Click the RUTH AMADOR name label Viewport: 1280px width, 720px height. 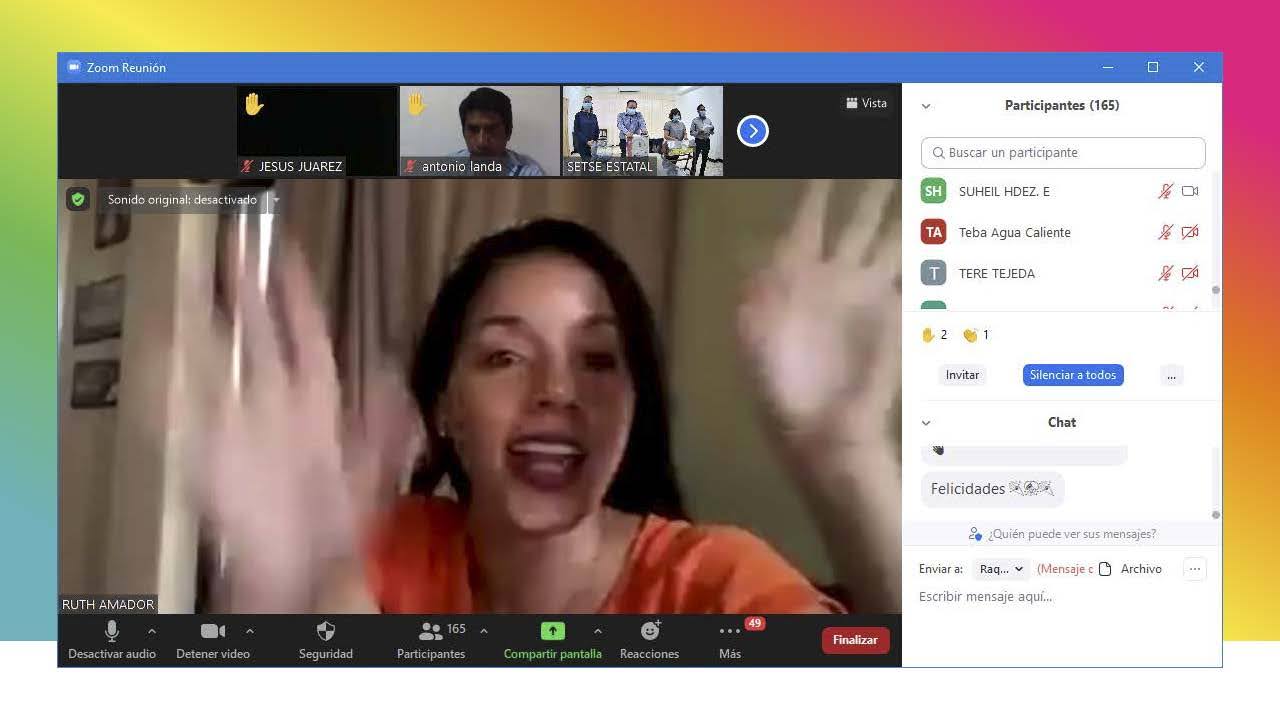pyautogui.click(x=108, y=605)
